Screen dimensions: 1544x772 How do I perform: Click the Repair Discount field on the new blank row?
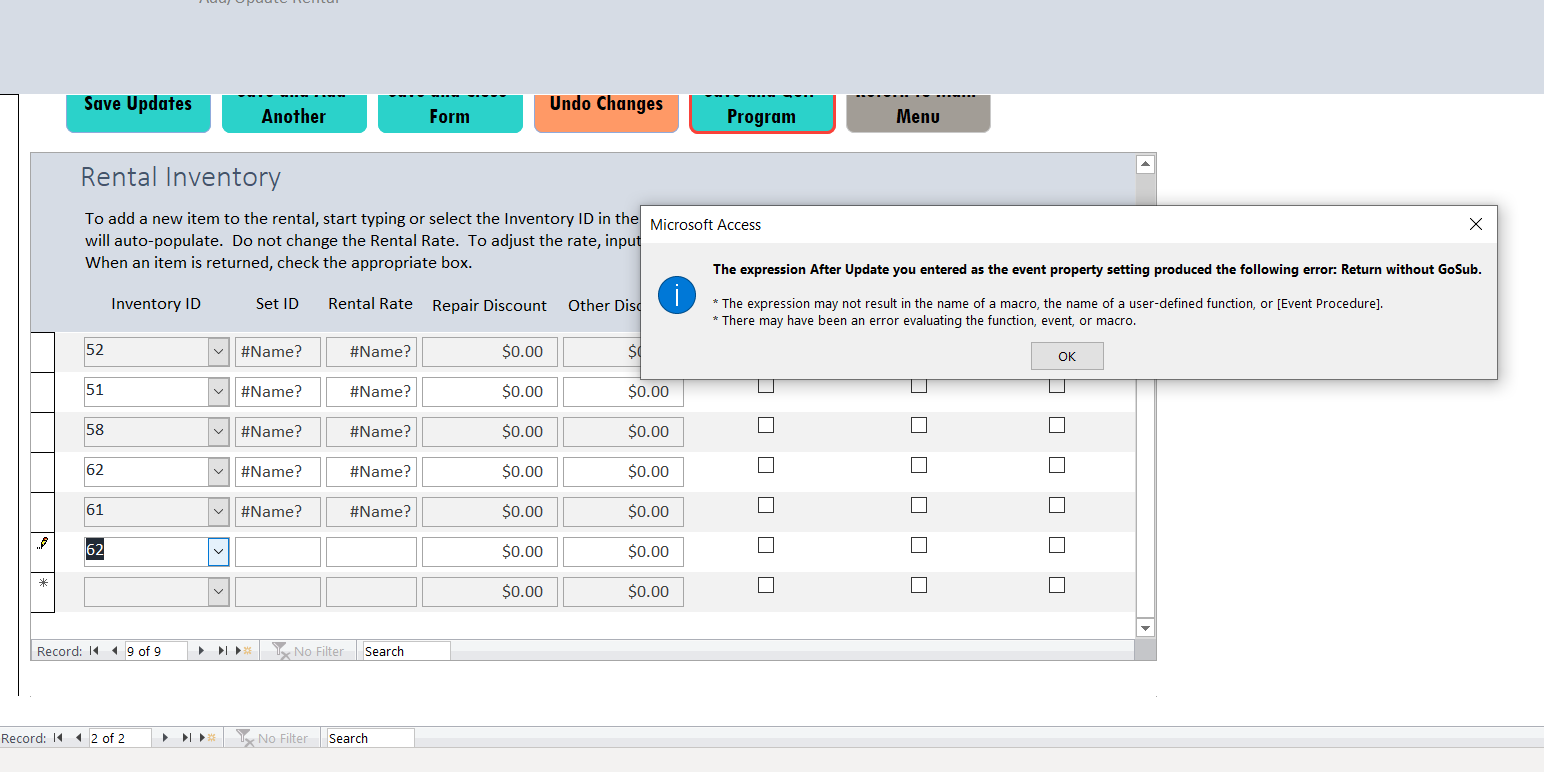click(x=490, y=592)
